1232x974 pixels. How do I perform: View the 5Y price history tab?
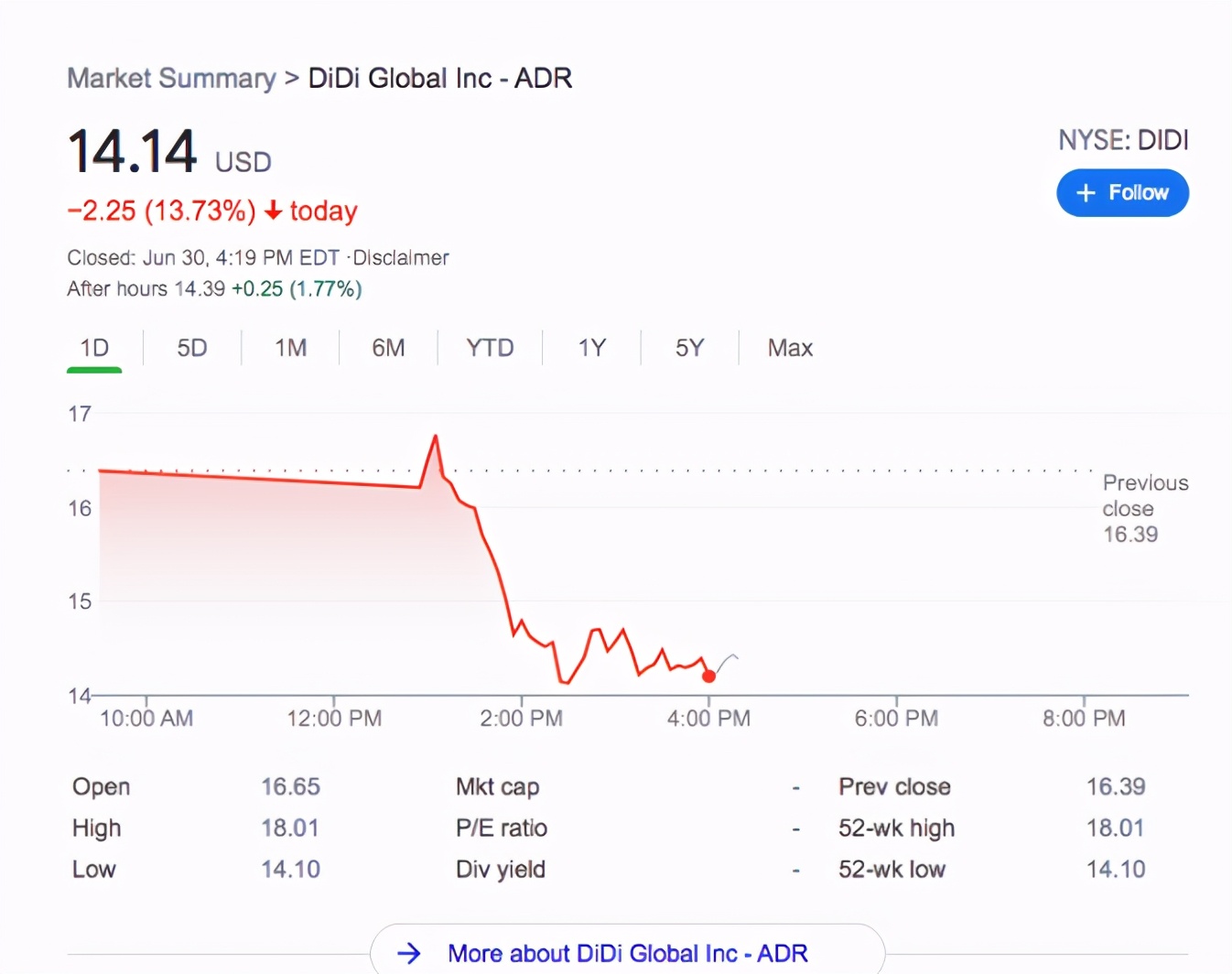689,348
